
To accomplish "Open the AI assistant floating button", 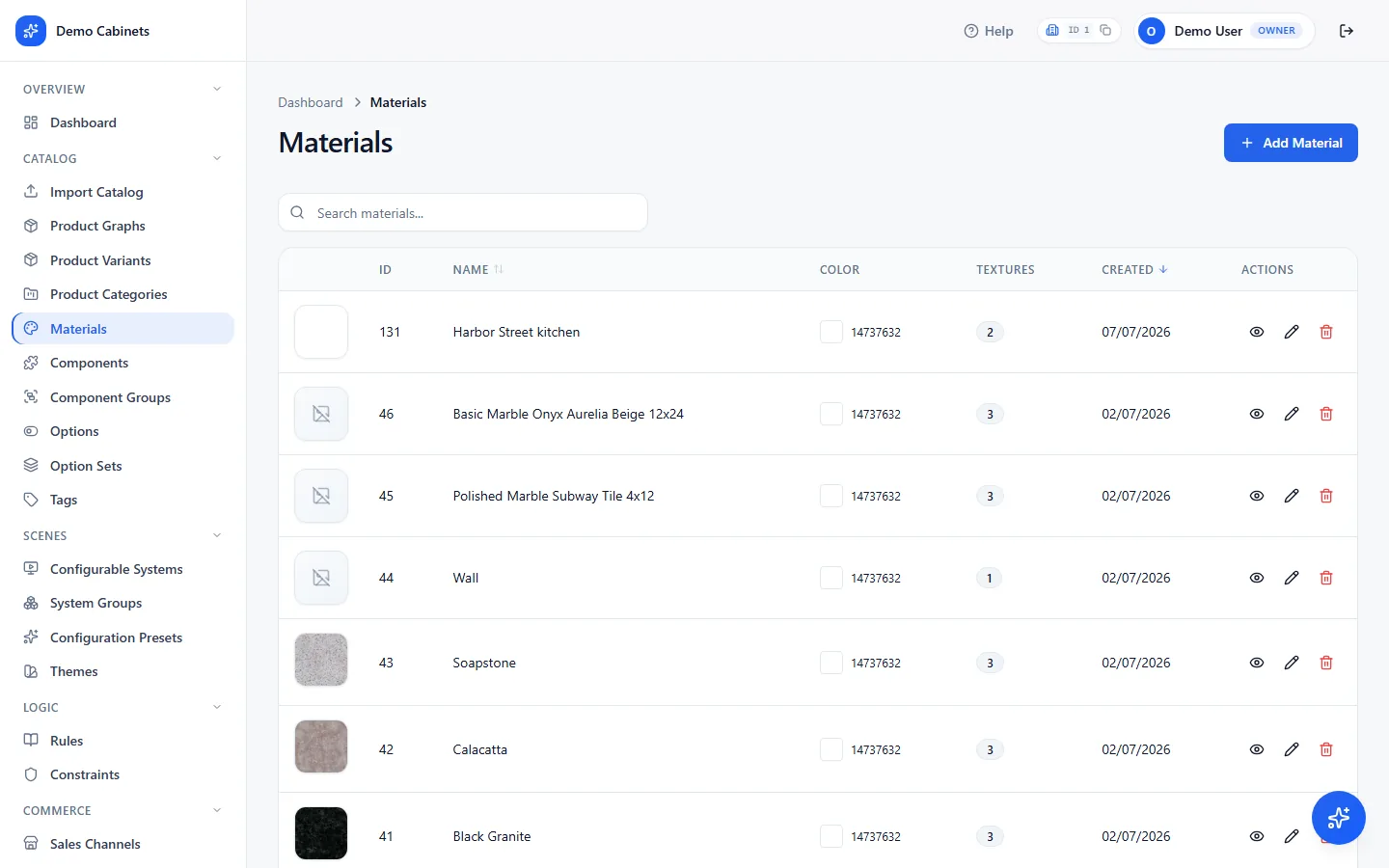I will tap(1339, 818).
